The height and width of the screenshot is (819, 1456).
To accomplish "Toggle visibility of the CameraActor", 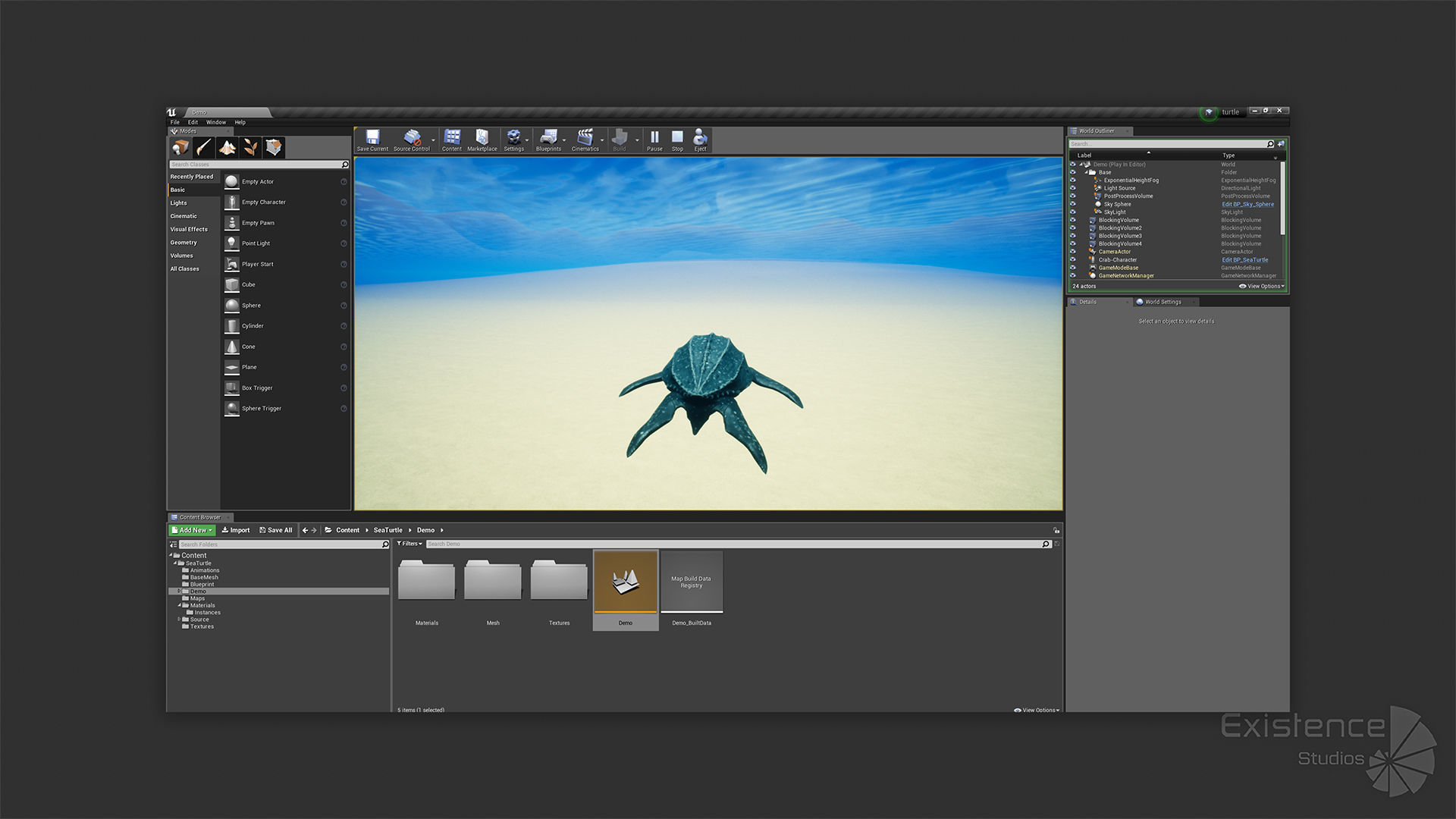I will pos(1072,252).
